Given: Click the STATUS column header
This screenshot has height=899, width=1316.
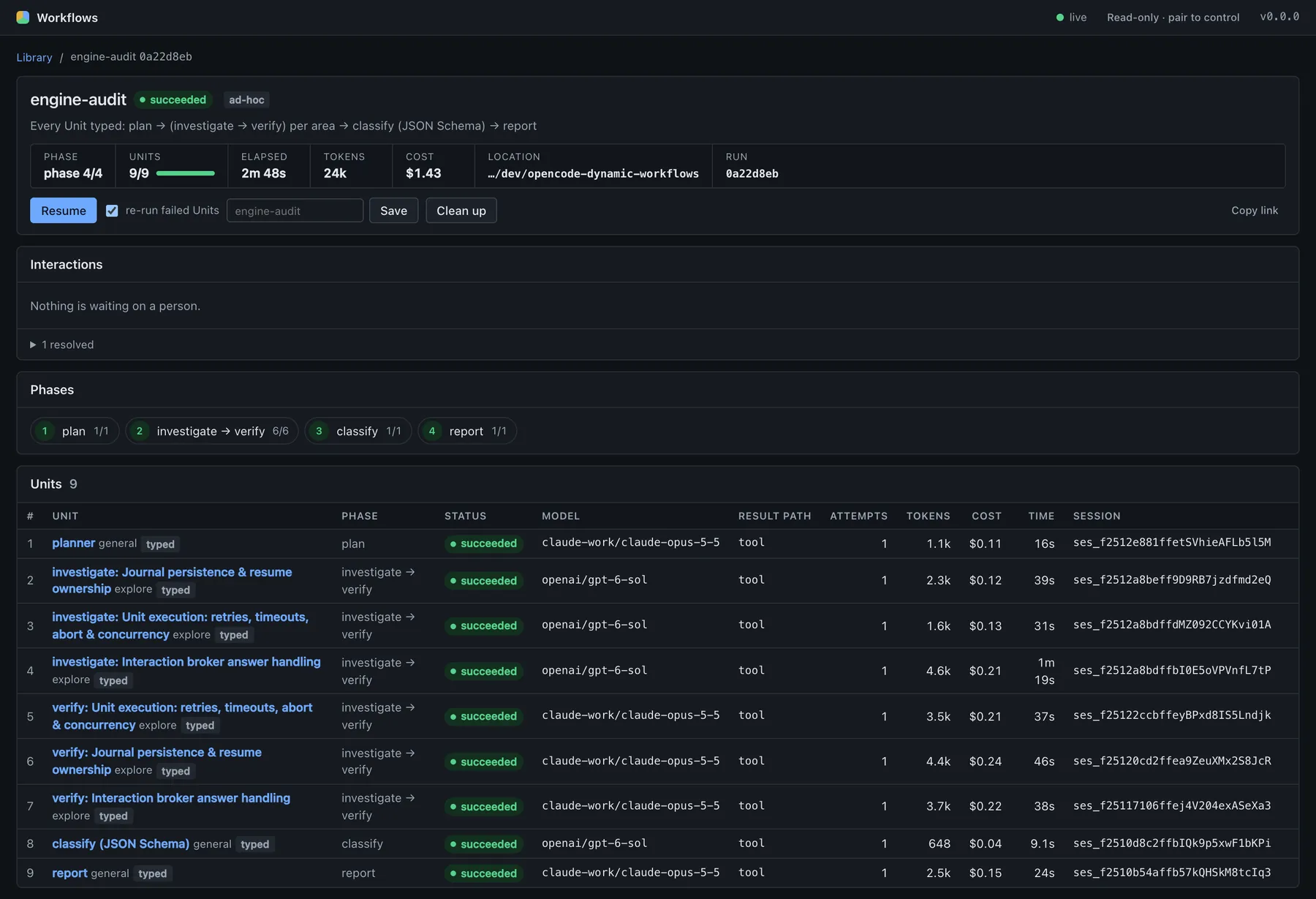Looking at the screenshot, I should click(x=465, y=516).
